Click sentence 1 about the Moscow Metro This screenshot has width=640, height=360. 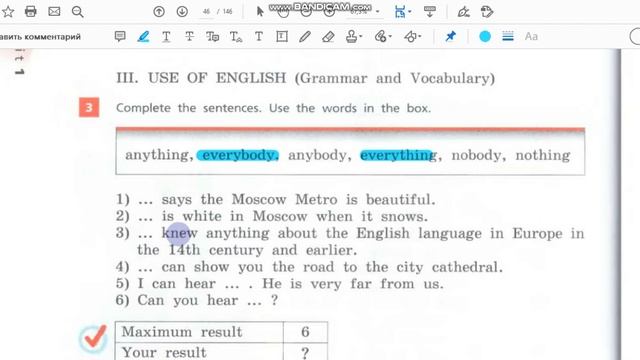[x=276, y=200]
